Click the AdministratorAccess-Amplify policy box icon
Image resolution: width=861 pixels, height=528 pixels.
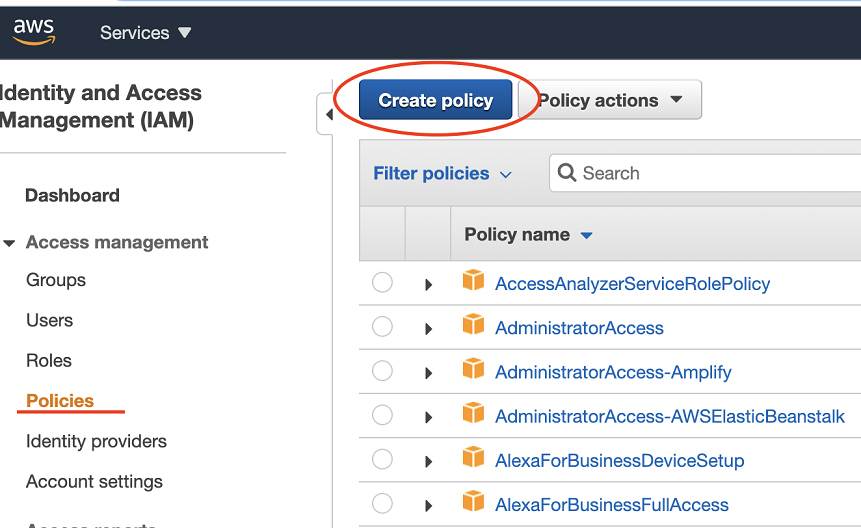pos(473,370)
